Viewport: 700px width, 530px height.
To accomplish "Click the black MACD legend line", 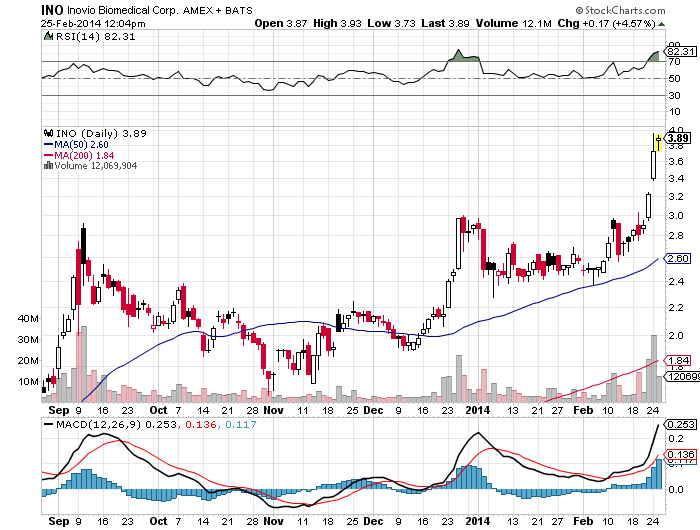I will point(48,424).
